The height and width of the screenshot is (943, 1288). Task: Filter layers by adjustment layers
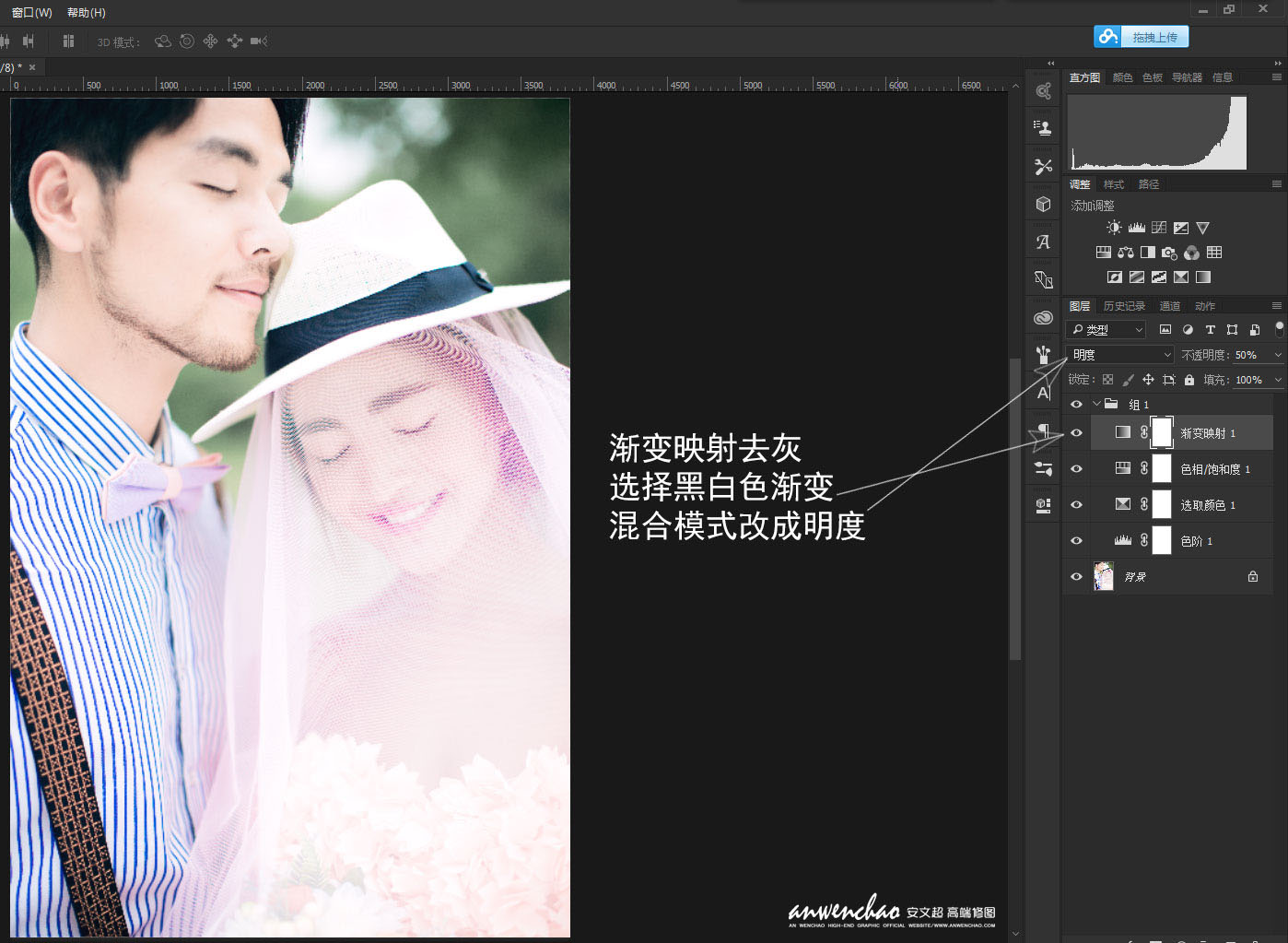click(x=1188, y=329)
